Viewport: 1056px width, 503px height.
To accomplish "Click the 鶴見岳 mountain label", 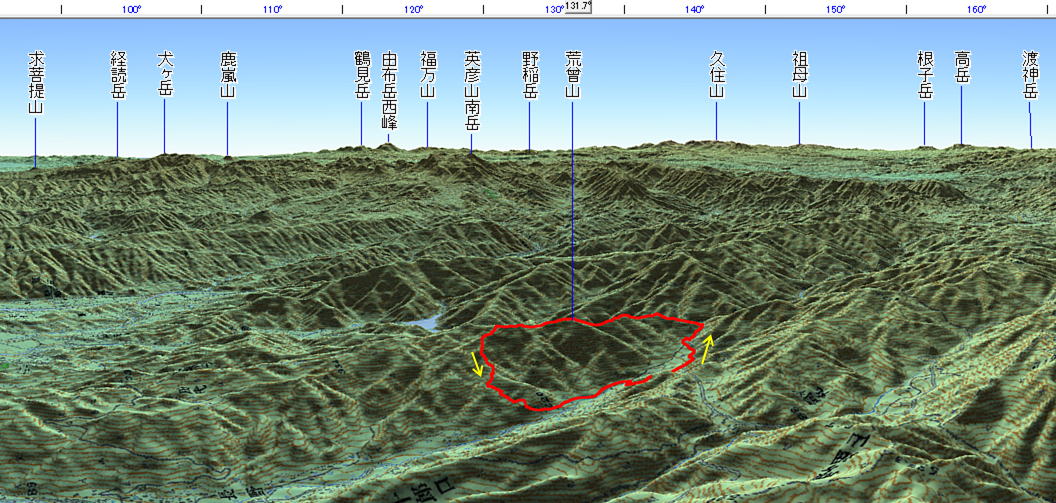I will tap(362, 75).
